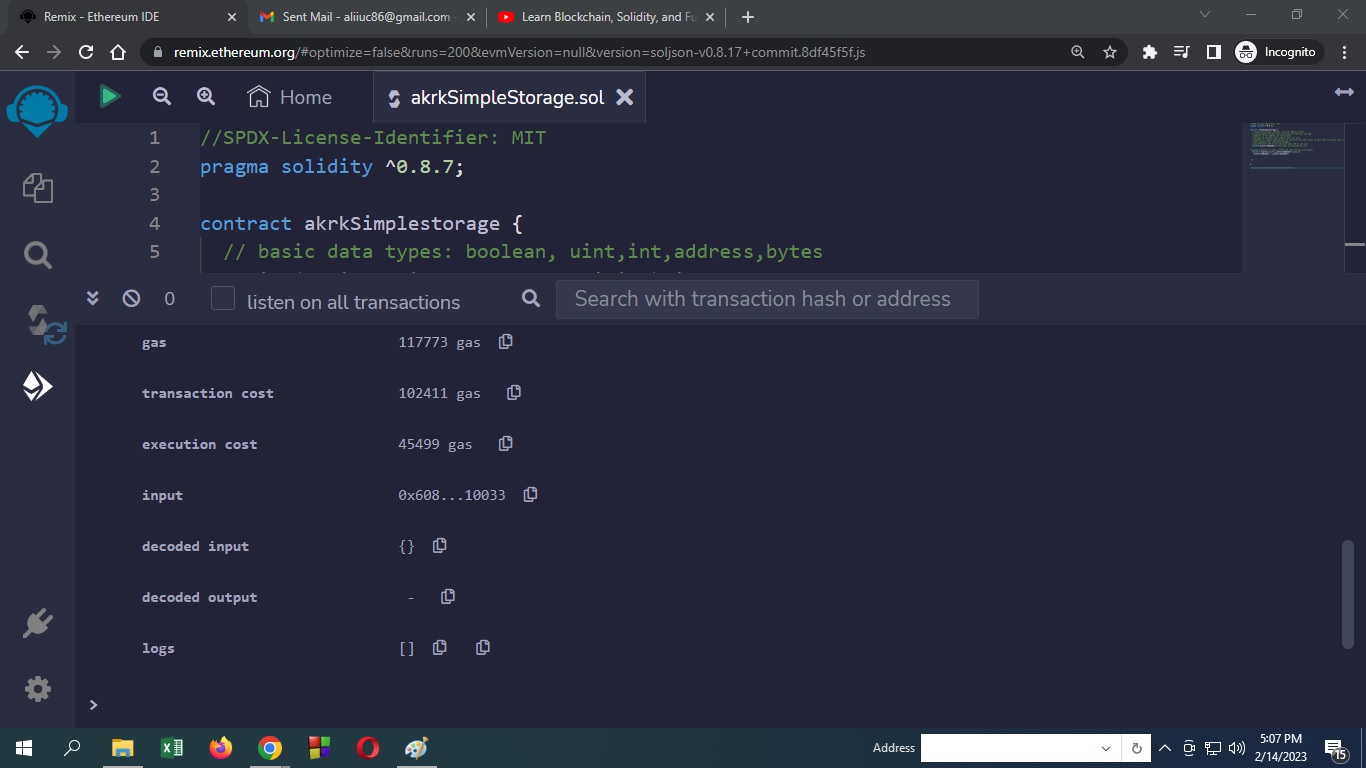The height and width of the screenshot is (768, 1366).
Task: Click the Incognito profile button
Action: click(1279, 52)
